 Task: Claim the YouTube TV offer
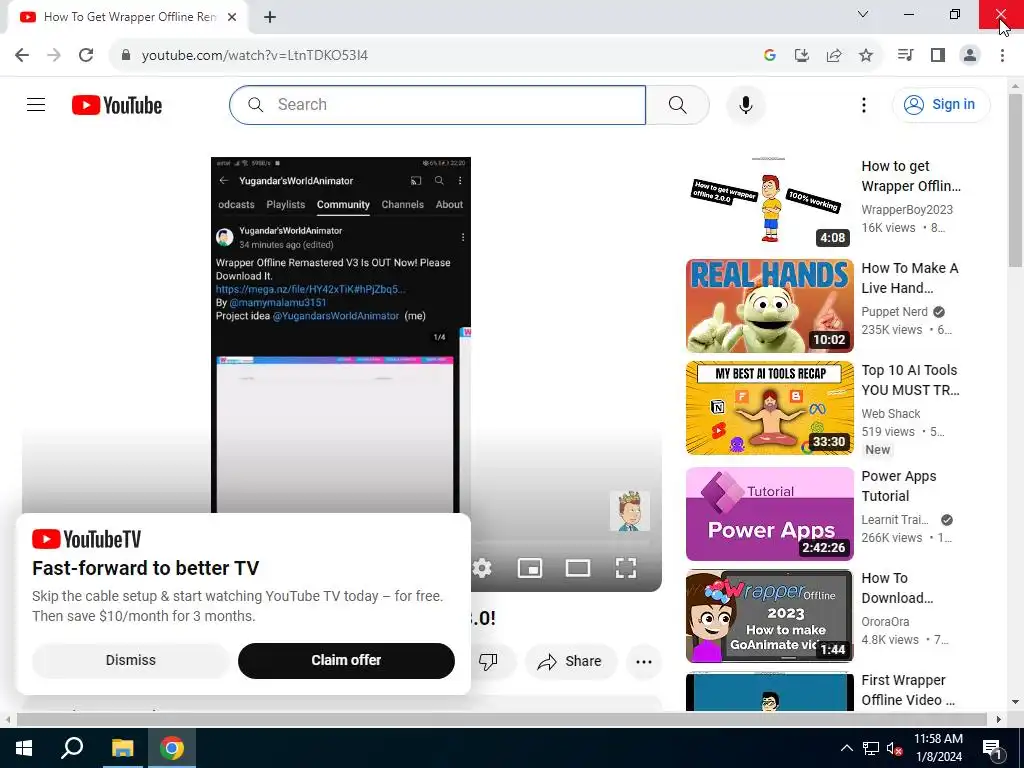click(x=346, y=660)
